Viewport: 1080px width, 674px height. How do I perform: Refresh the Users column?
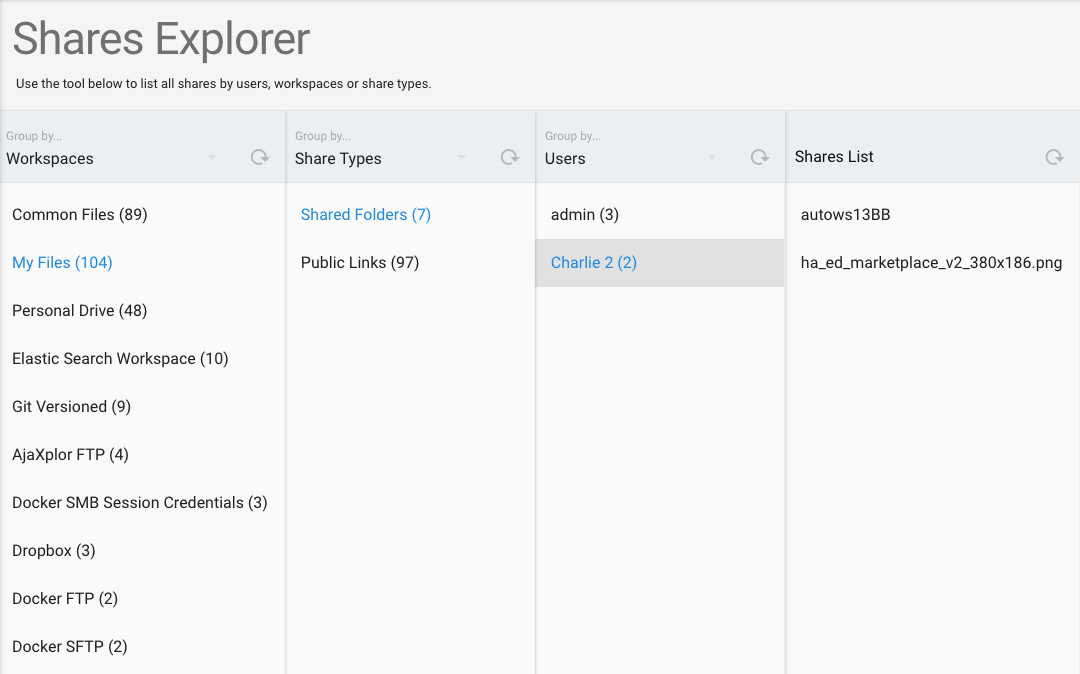pos(760,158)
